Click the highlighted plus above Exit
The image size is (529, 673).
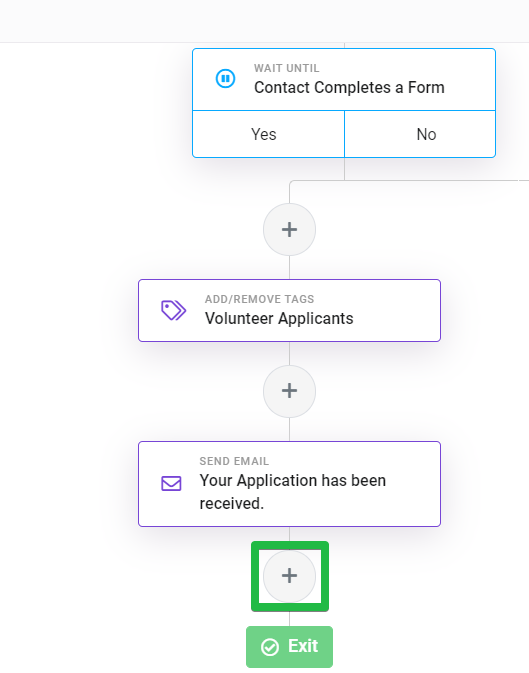(x=289, y=576)
